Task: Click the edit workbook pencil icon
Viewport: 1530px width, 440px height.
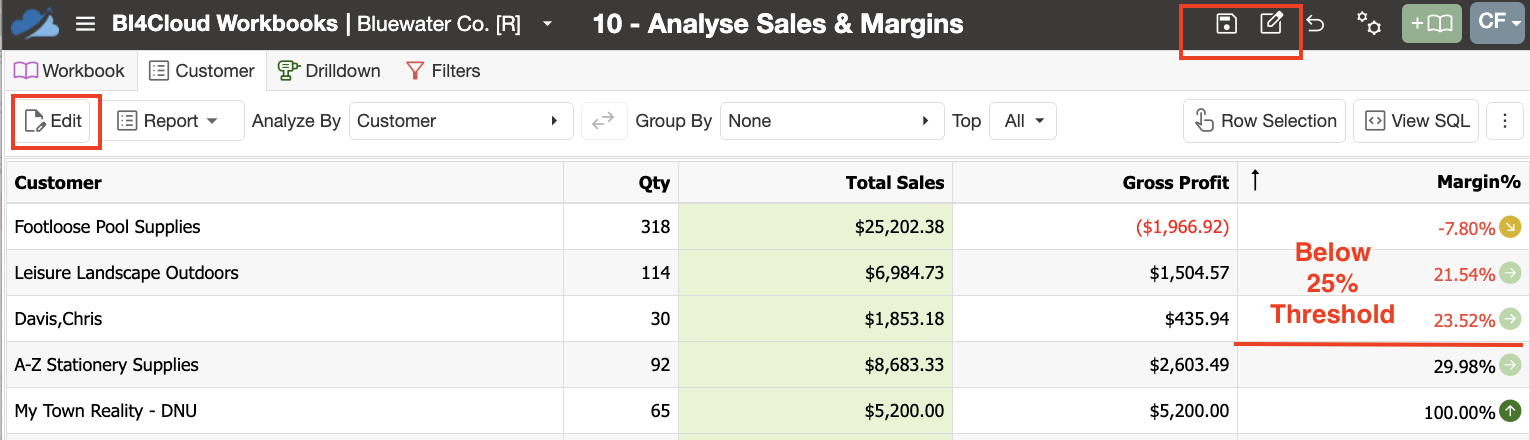Action: coord(1271,24)
